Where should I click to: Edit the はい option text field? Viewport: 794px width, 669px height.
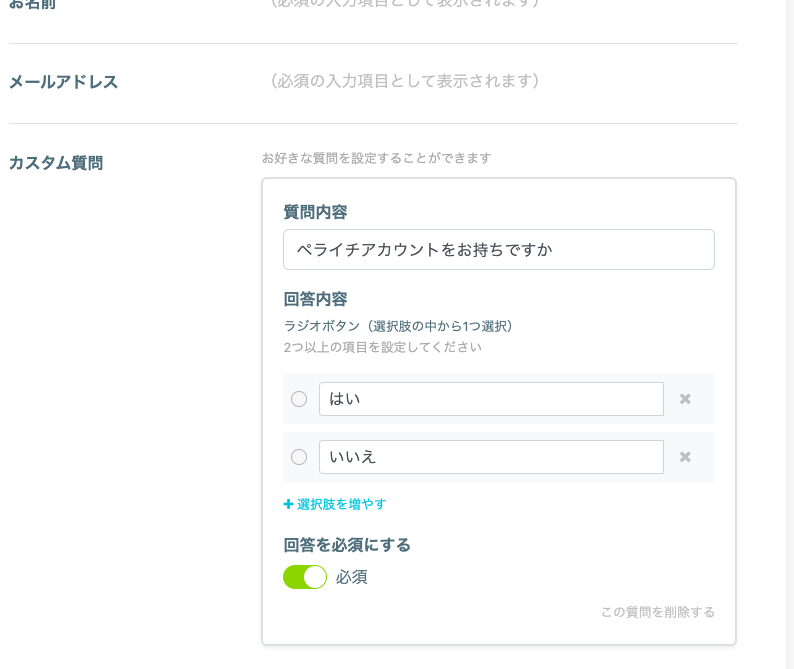tap(491, 399)
